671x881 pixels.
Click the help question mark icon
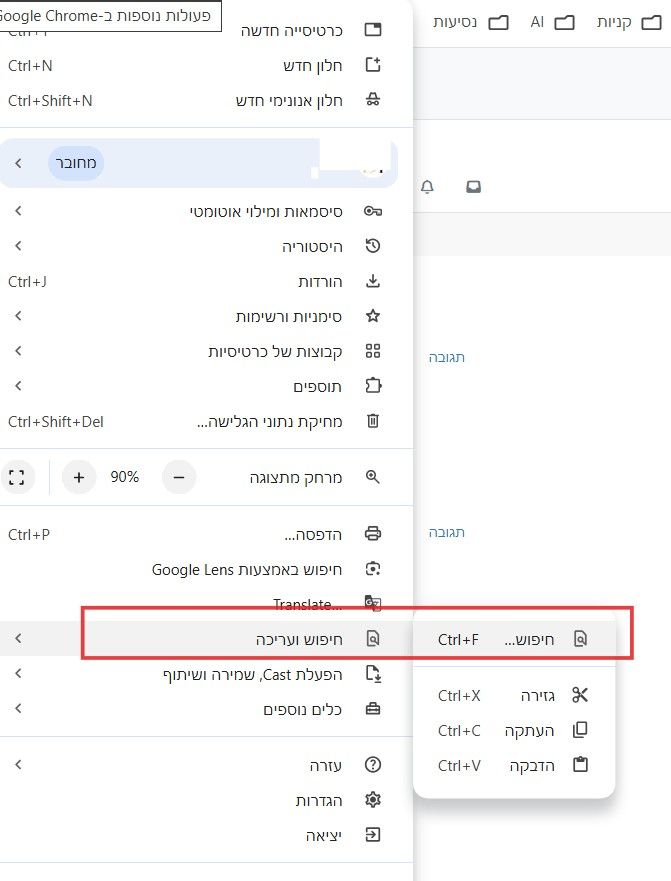point(373,765)
